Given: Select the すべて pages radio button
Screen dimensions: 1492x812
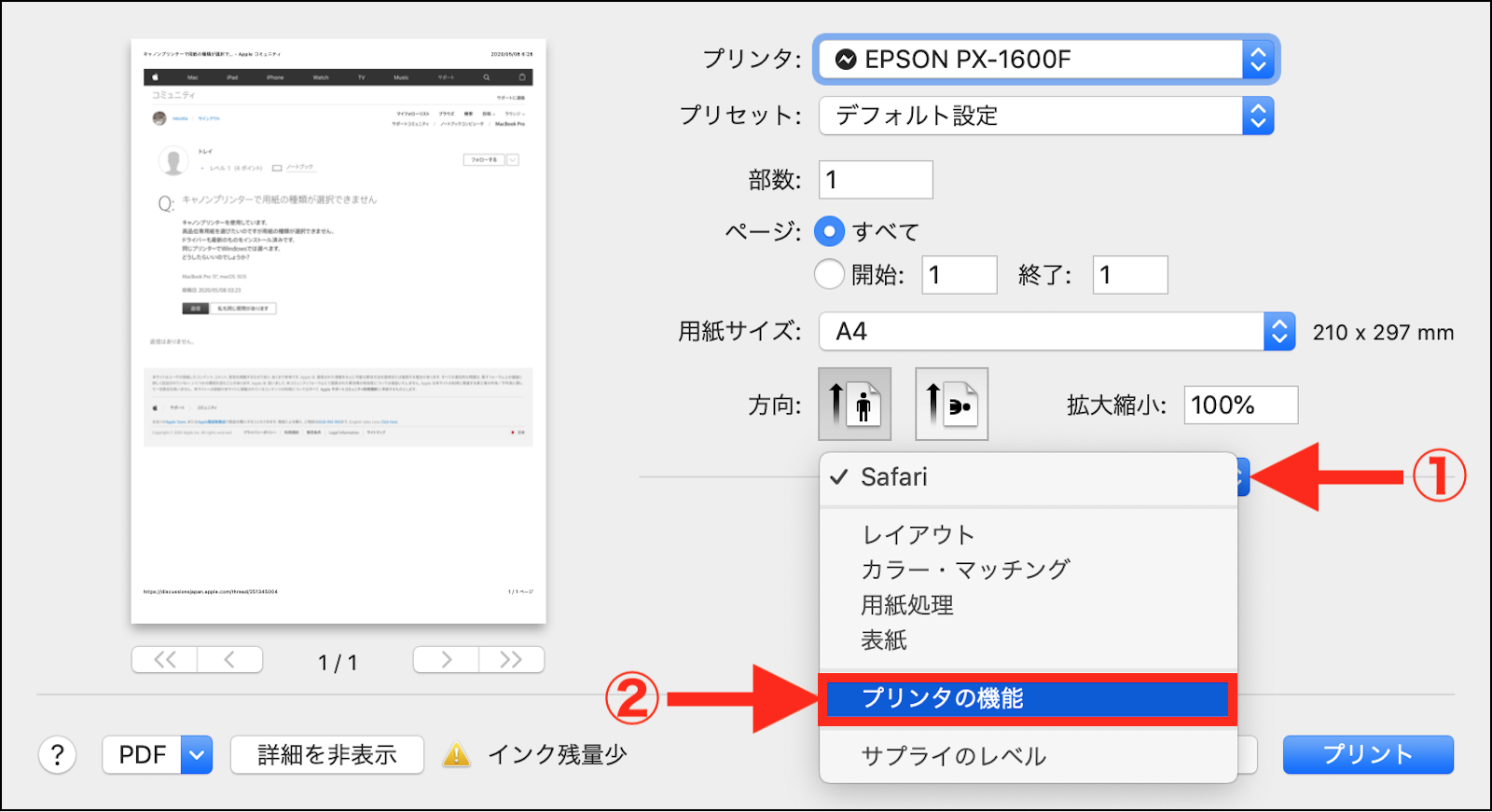Looking at the screenshot, I should tap(829, 231).
